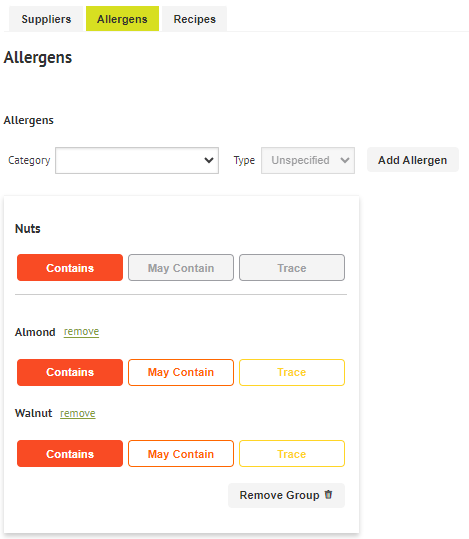Image resolution: width=469 pixels, height=539 pixels.
Task: Select the Allergens tab
Action: [122, 19]
